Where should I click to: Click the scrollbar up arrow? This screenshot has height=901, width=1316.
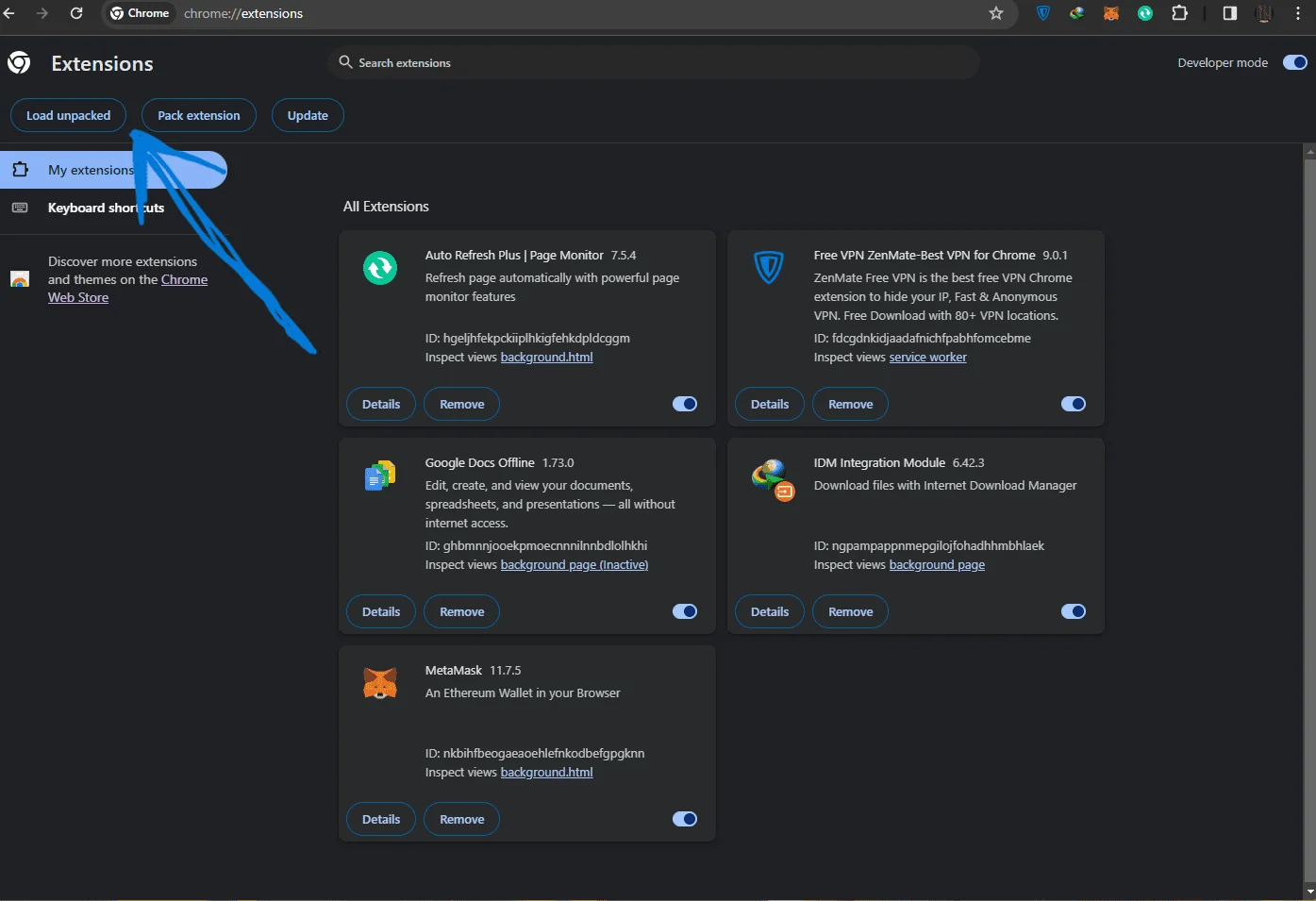point(1309,151)
